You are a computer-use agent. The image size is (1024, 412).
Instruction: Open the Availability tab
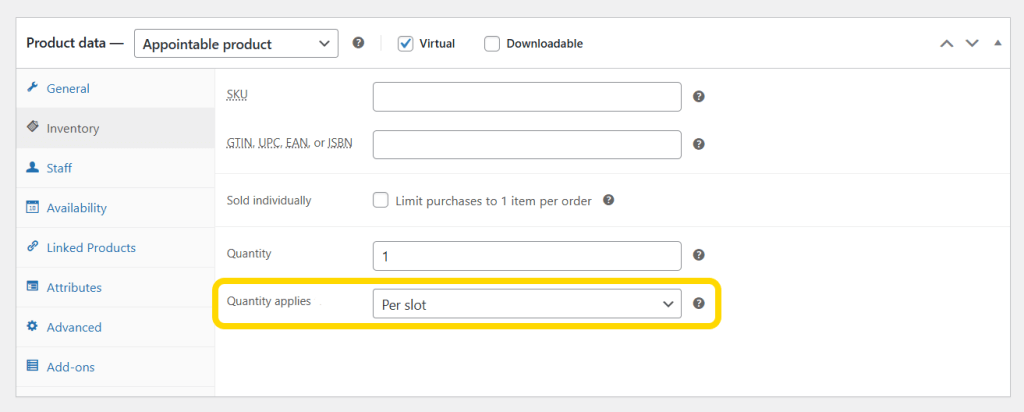pos(76,208)
